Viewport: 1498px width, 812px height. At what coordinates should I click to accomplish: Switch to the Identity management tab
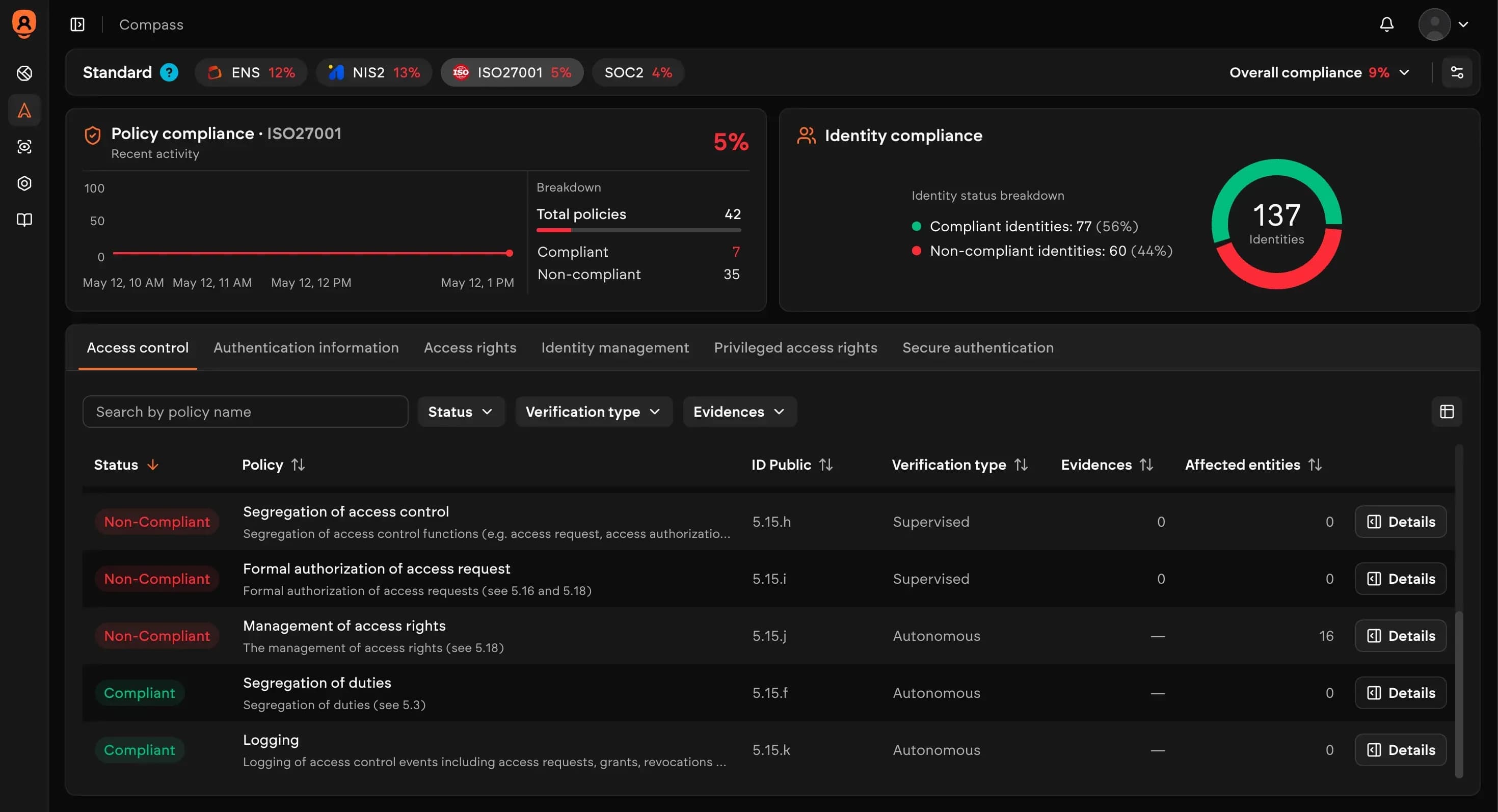click(614, 347)
